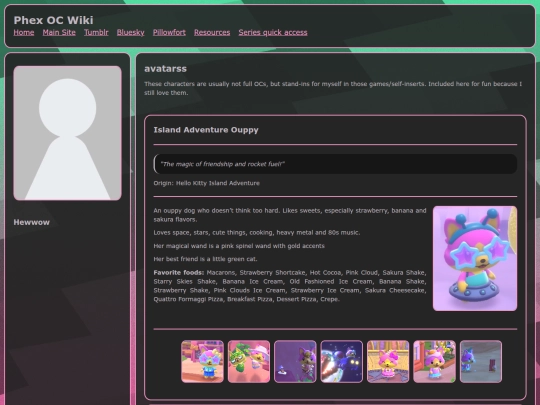Click the Origin: Hello Kitty Island Adventure line

point(207,183)
